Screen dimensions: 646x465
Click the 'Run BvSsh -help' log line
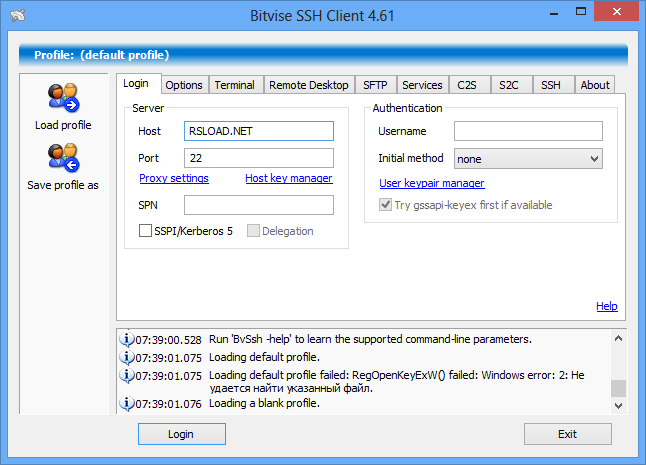click(370, 339)
